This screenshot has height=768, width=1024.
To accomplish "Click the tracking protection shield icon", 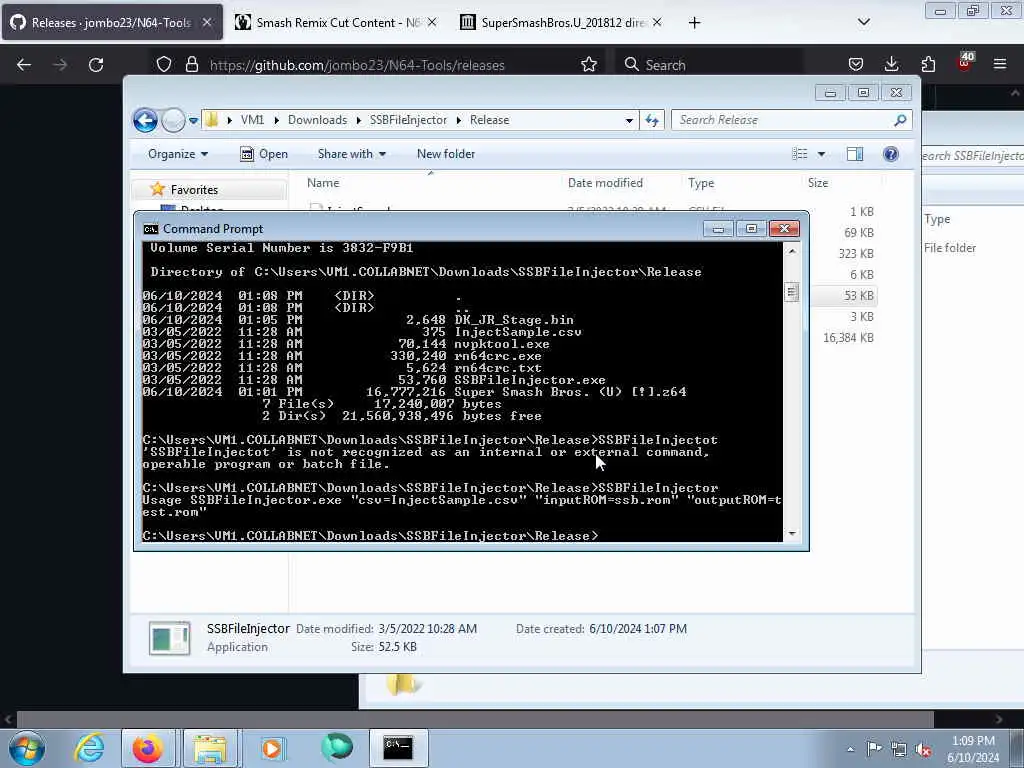I will pos(164,65).
